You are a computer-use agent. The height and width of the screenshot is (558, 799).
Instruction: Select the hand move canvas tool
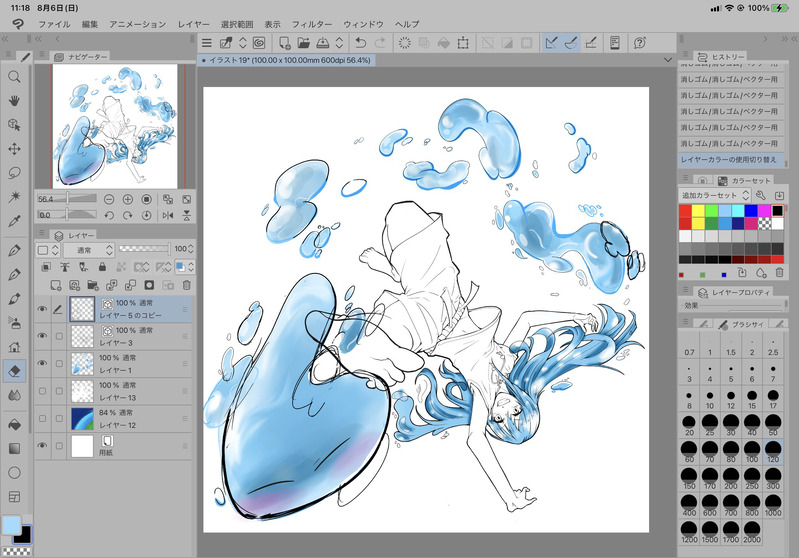(14, 100)
